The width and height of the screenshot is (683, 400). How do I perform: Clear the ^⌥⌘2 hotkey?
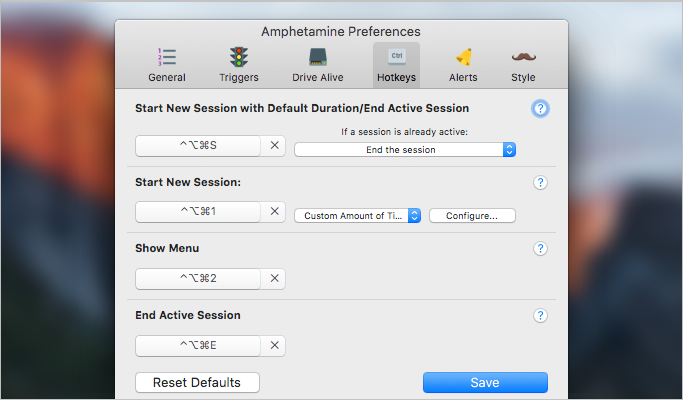[x=274, y=278]
